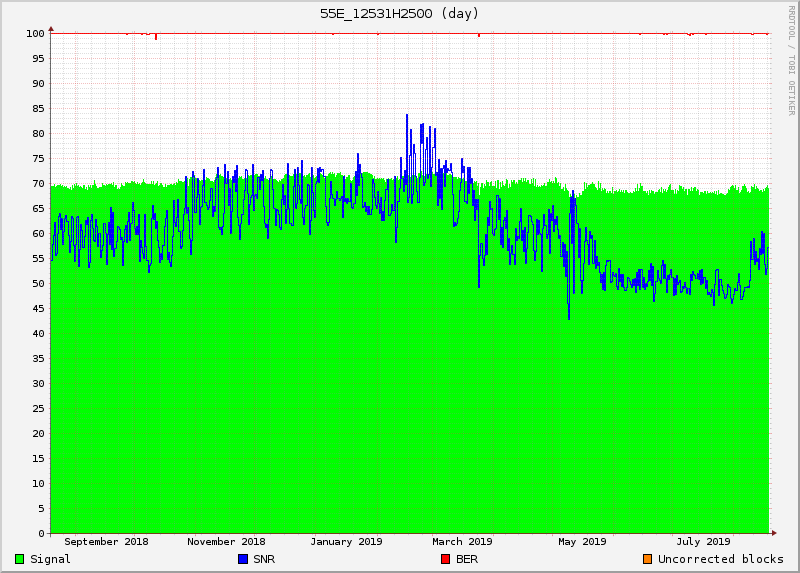Click the 55 y-axis value
This screenshot has width=800, height=573.
[38, 259]
